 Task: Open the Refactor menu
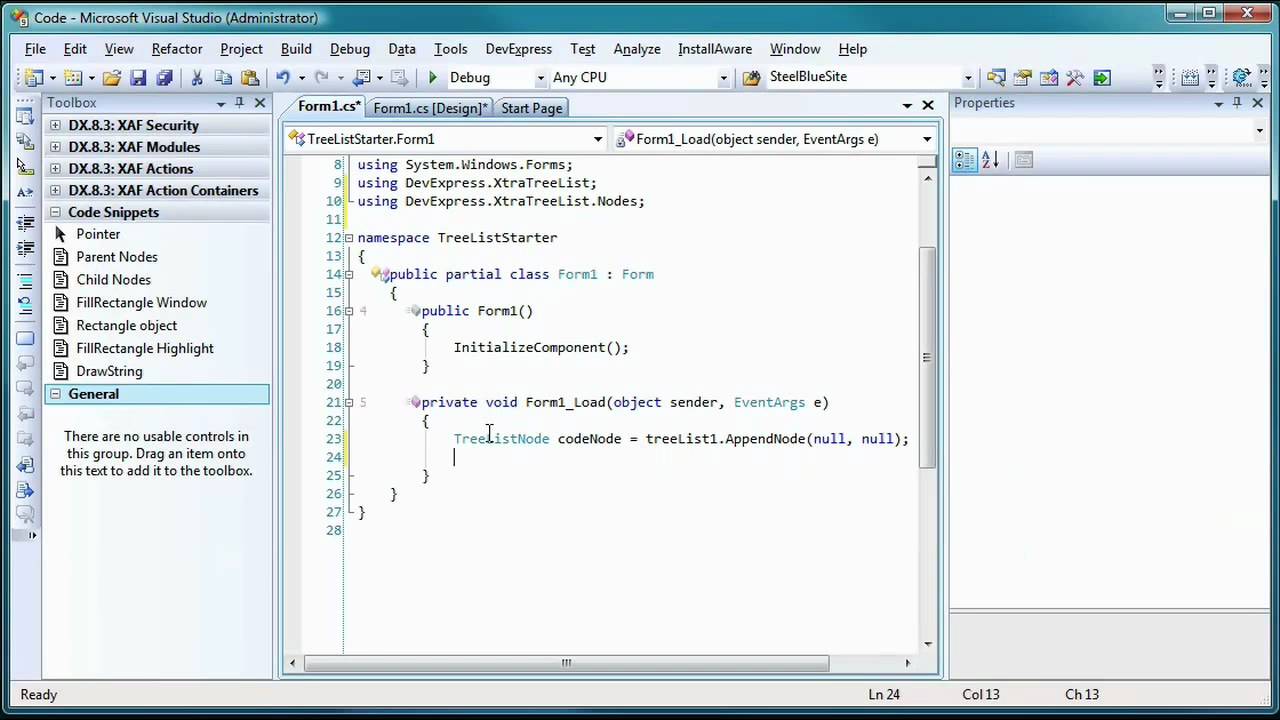(x=177, y=49)
